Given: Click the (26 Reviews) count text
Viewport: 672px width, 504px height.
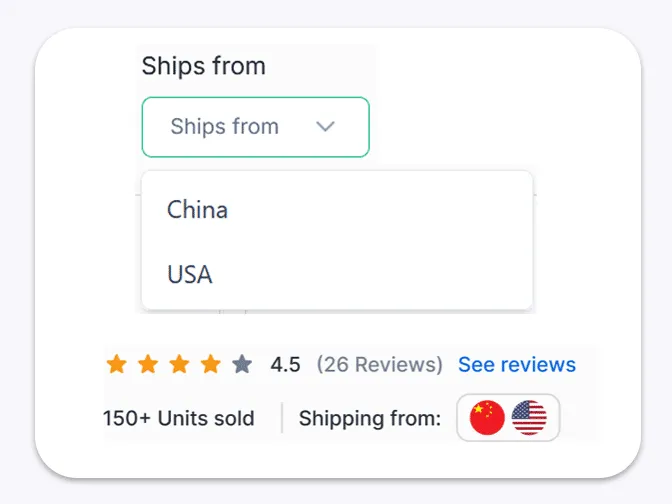Looking at the screenshot, I should coord(379,365).
